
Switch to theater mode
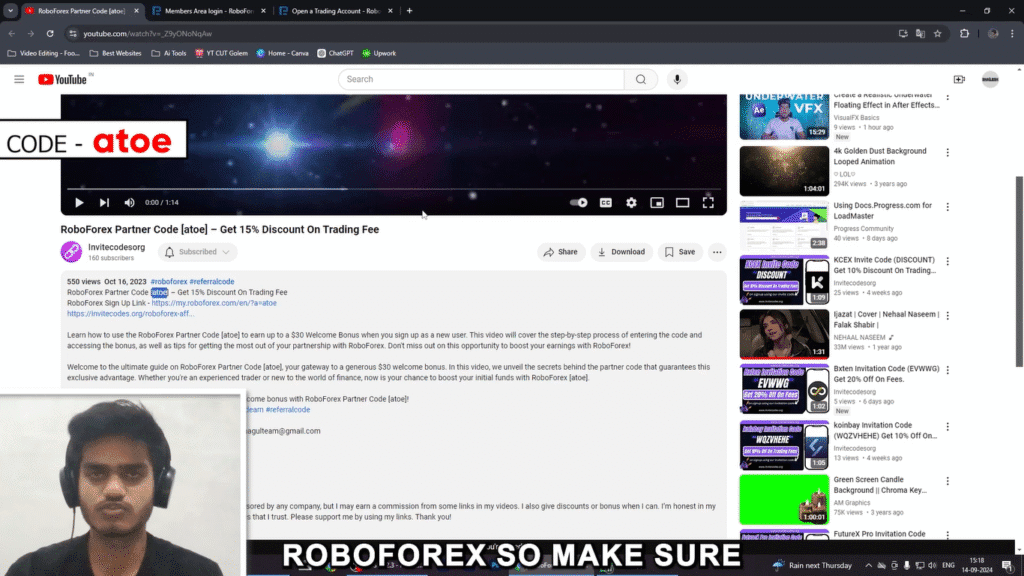click(x=682, y=202)
